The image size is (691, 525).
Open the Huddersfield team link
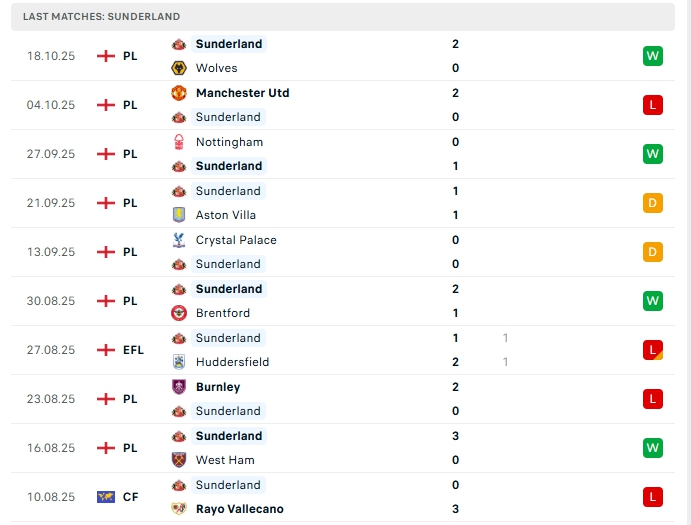232,362
